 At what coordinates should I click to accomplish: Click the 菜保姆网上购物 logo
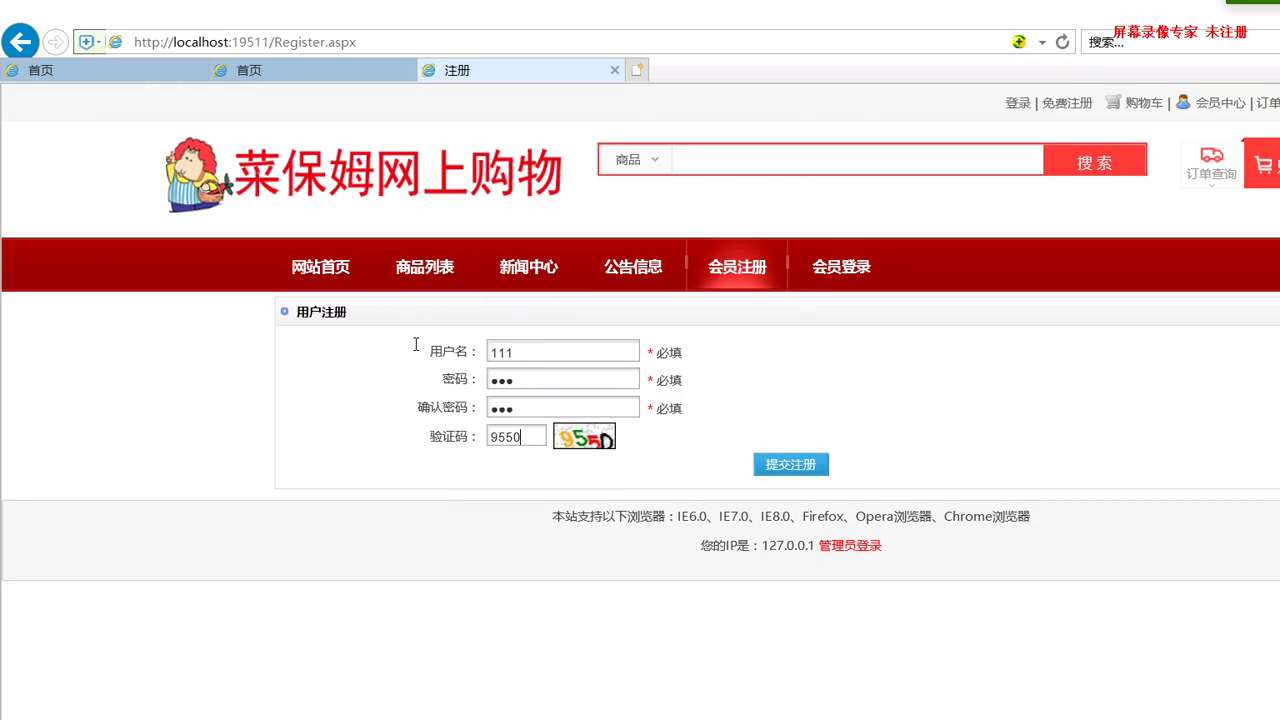pyautogui.click(x=364, y=175)
